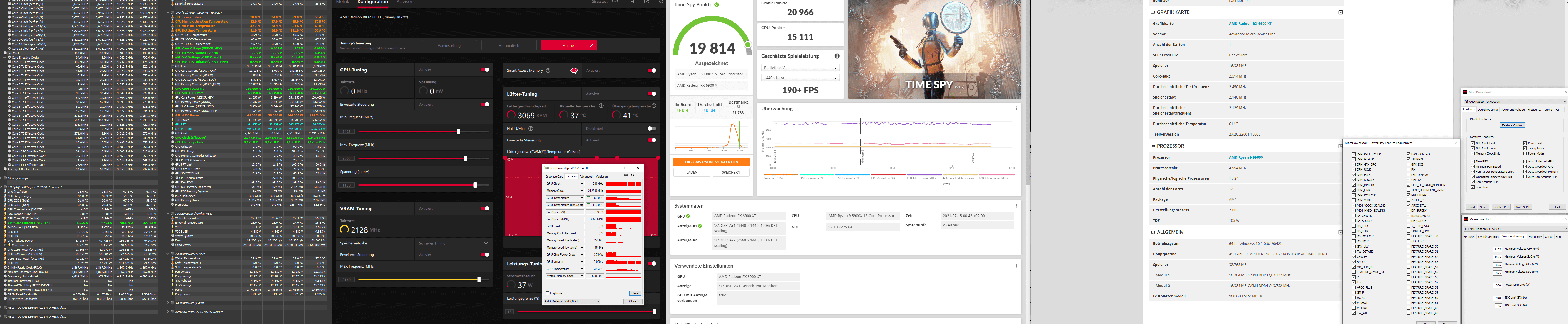Open the Validation tab in GPU-Z
Image resolution: width=1568 pixels, height=324 pixels.
tap(602, 176)
